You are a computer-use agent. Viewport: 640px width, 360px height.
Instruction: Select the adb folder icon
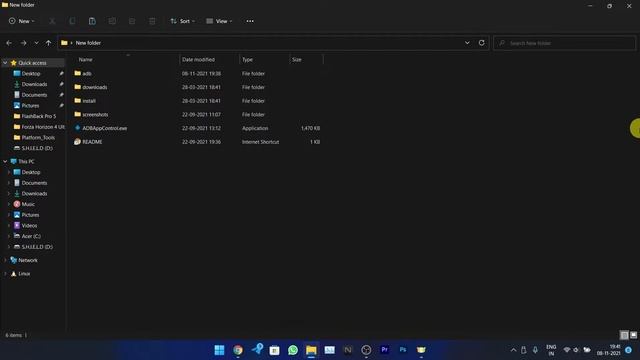pos(78,73)
